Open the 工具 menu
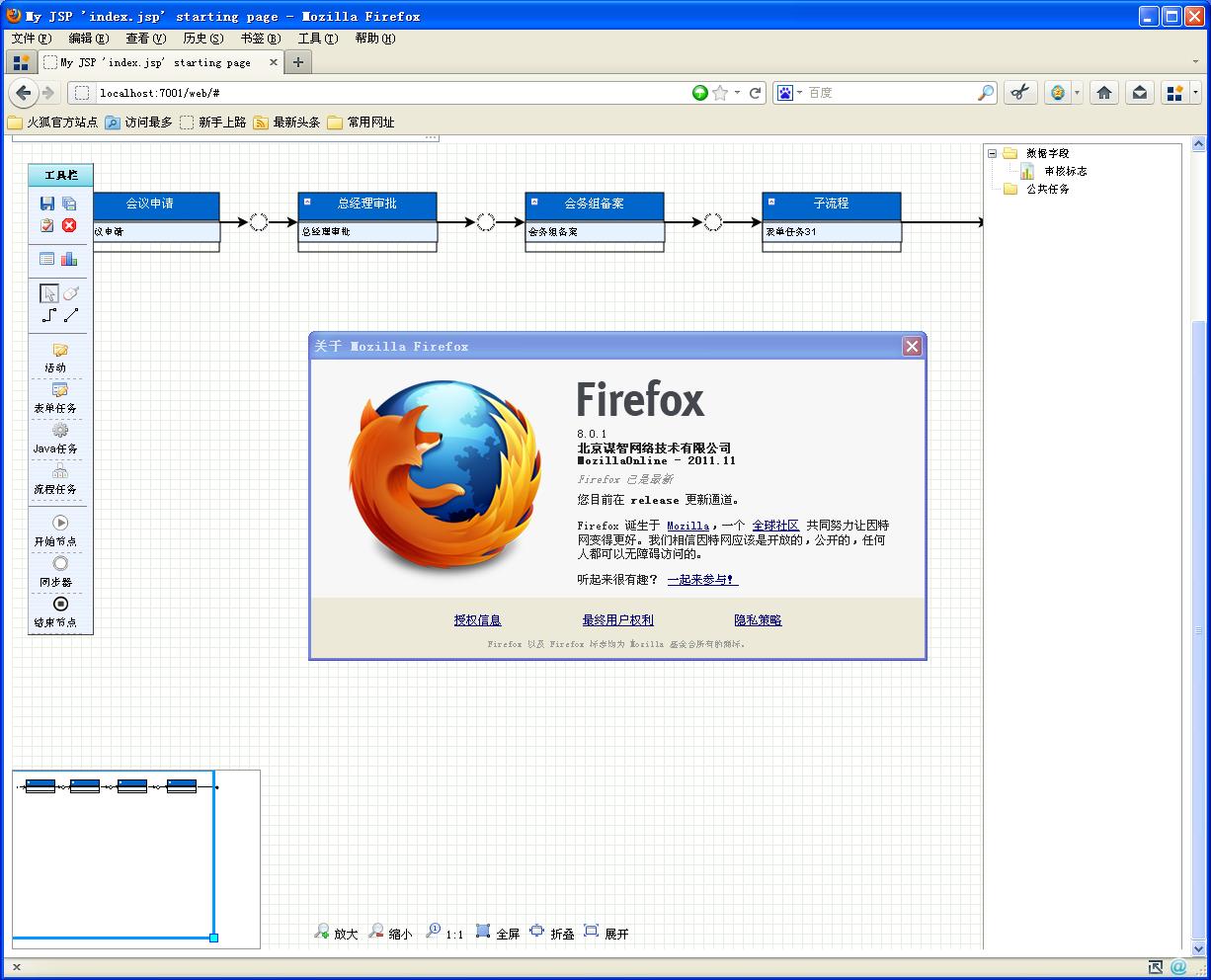This screenshot has height=980, width=1211. [317, 39]
